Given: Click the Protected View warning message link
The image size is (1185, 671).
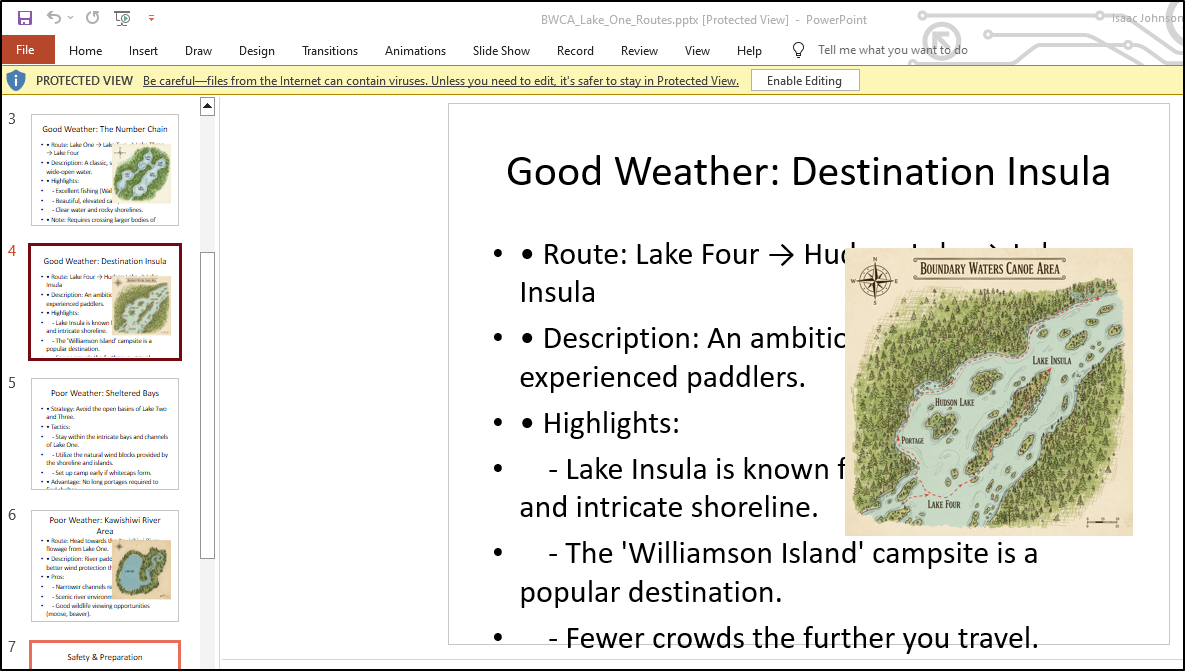Looking at the screenshot, I should [441, 81].
